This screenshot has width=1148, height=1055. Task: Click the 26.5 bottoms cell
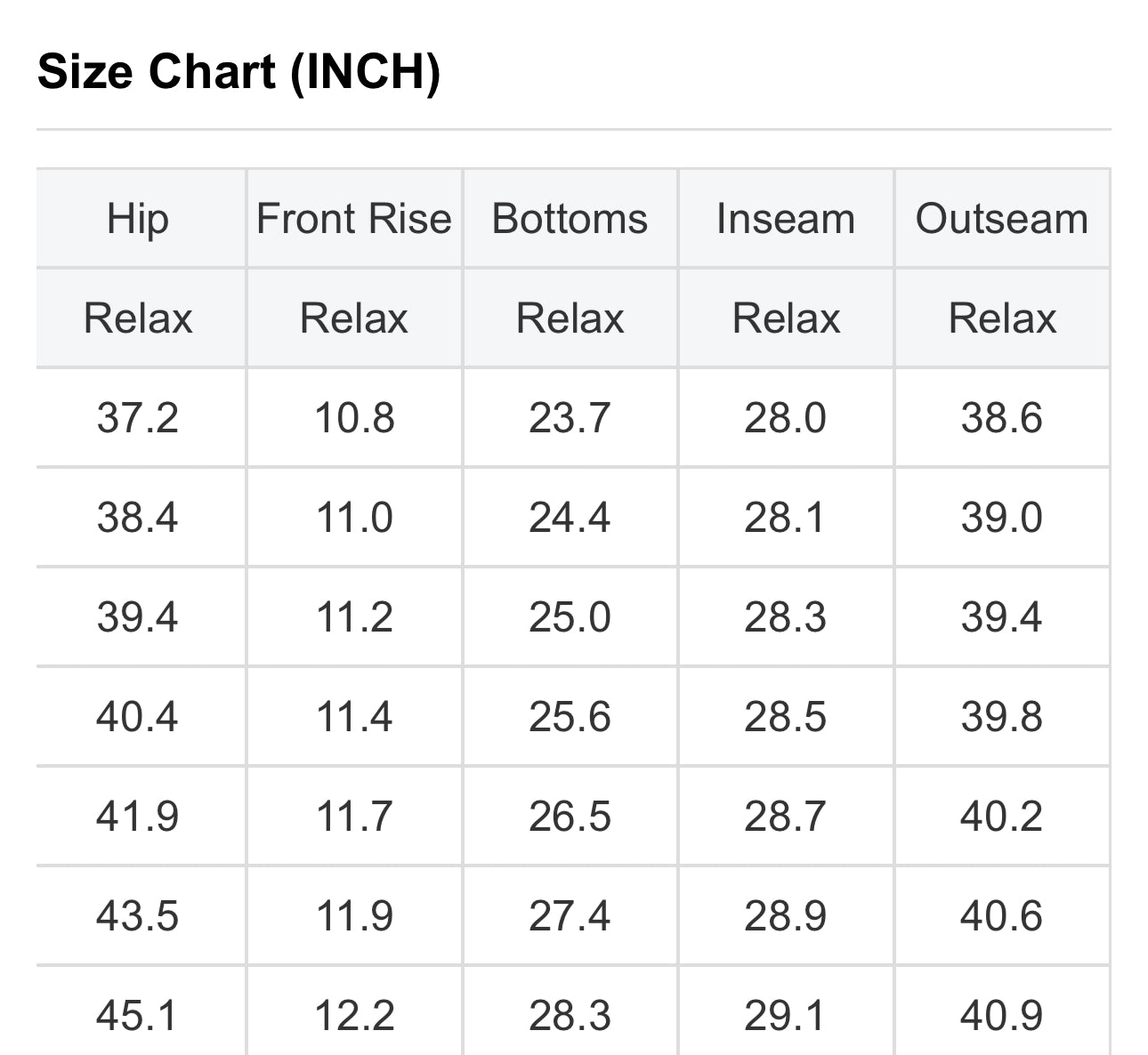coord(570,817)
